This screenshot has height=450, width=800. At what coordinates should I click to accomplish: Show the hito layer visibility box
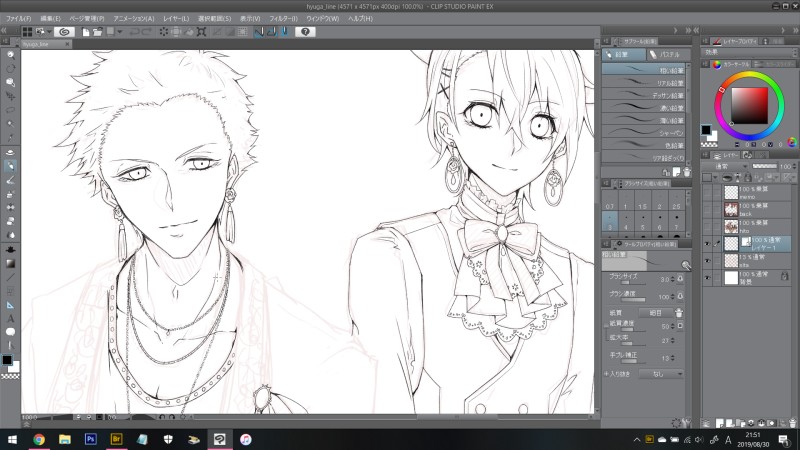point(707,227)
